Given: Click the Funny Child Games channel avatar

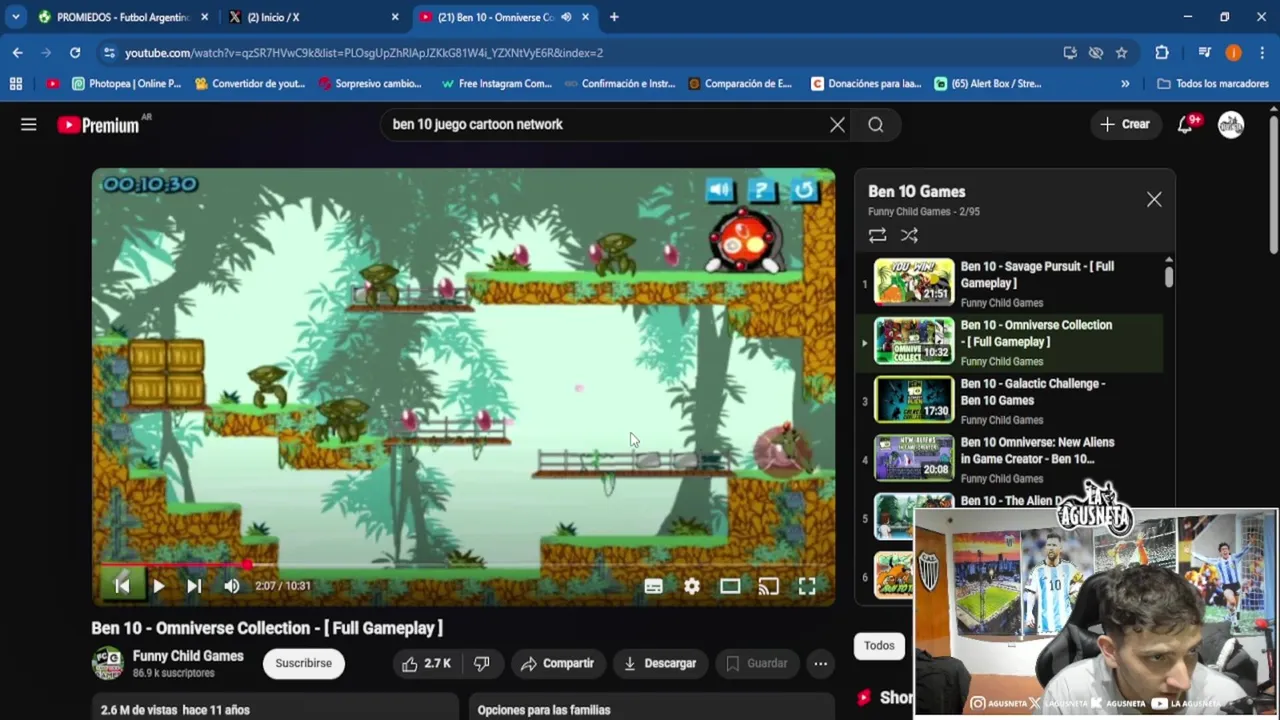Looking at the screenshot, I should [107, 663].
